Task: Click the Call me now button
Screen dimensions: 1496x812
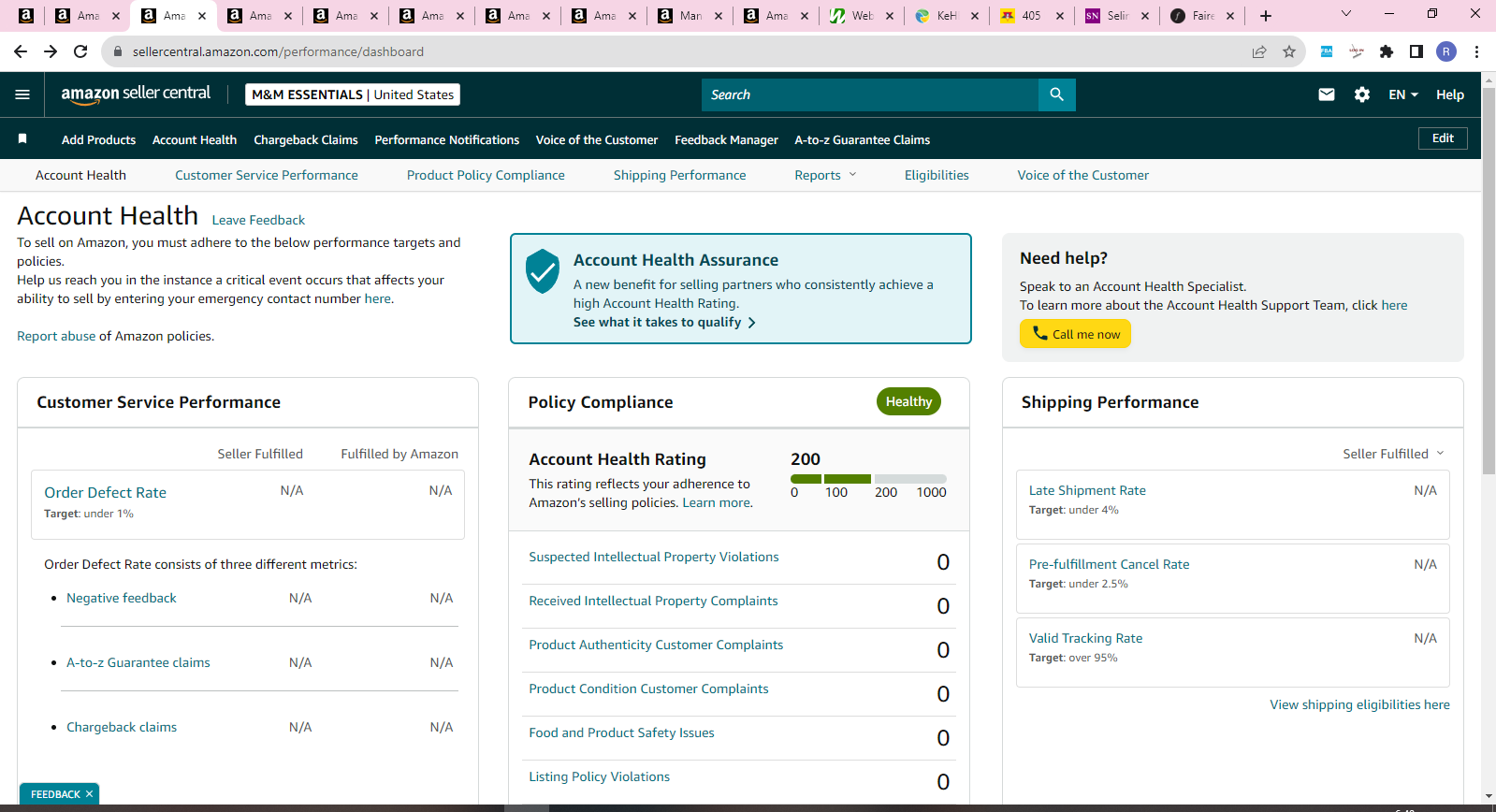Action: click(1075, 334)
